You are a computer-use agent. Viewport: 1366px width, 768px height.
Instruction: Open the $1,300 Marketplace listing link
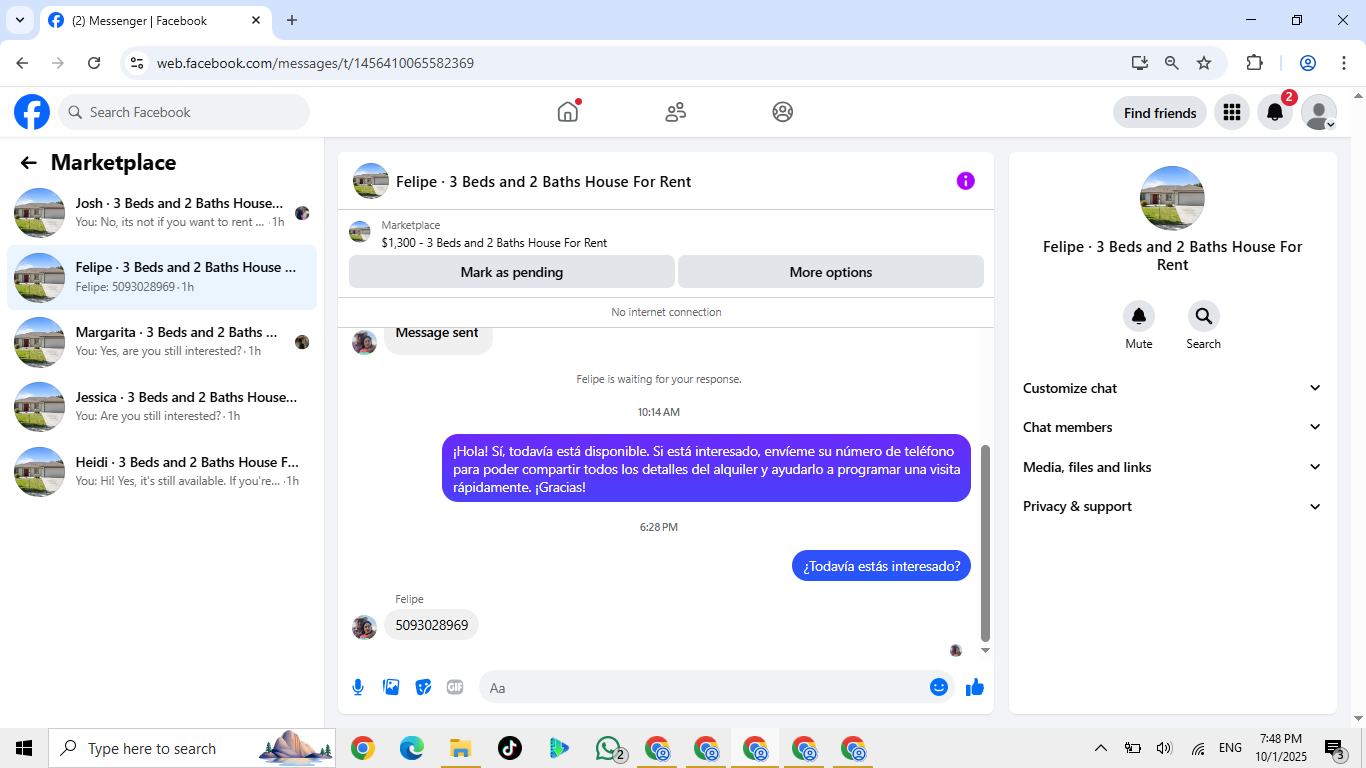tap(494, 243)
